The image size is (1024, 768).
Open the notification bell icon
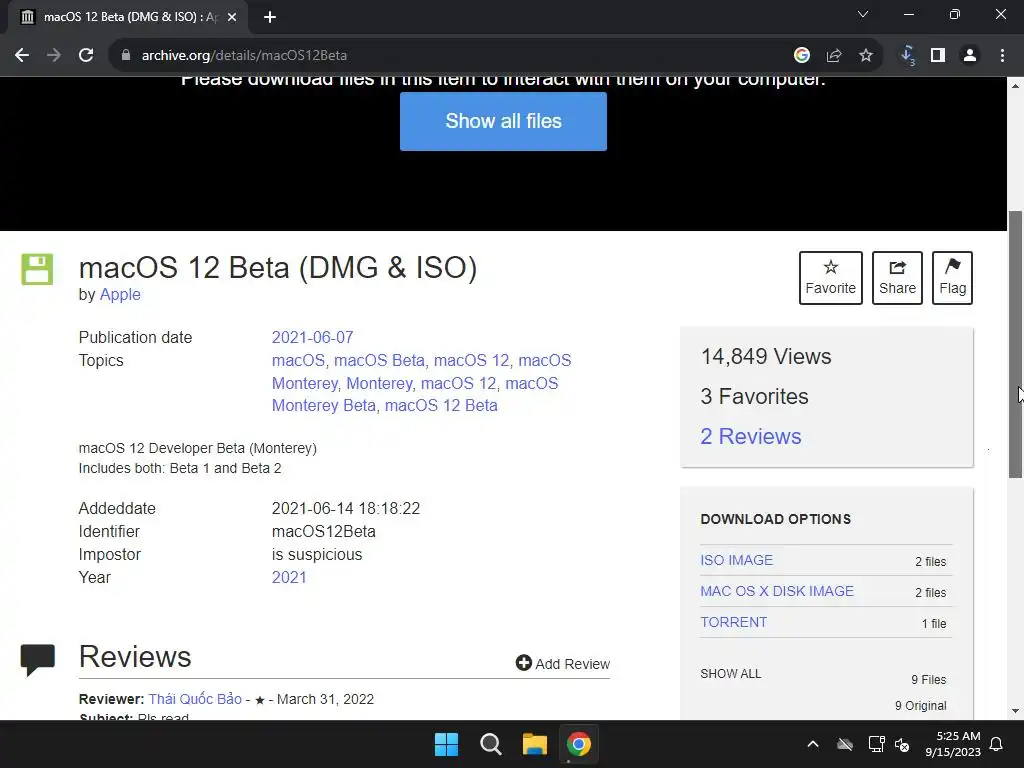(x=997, y=744)
